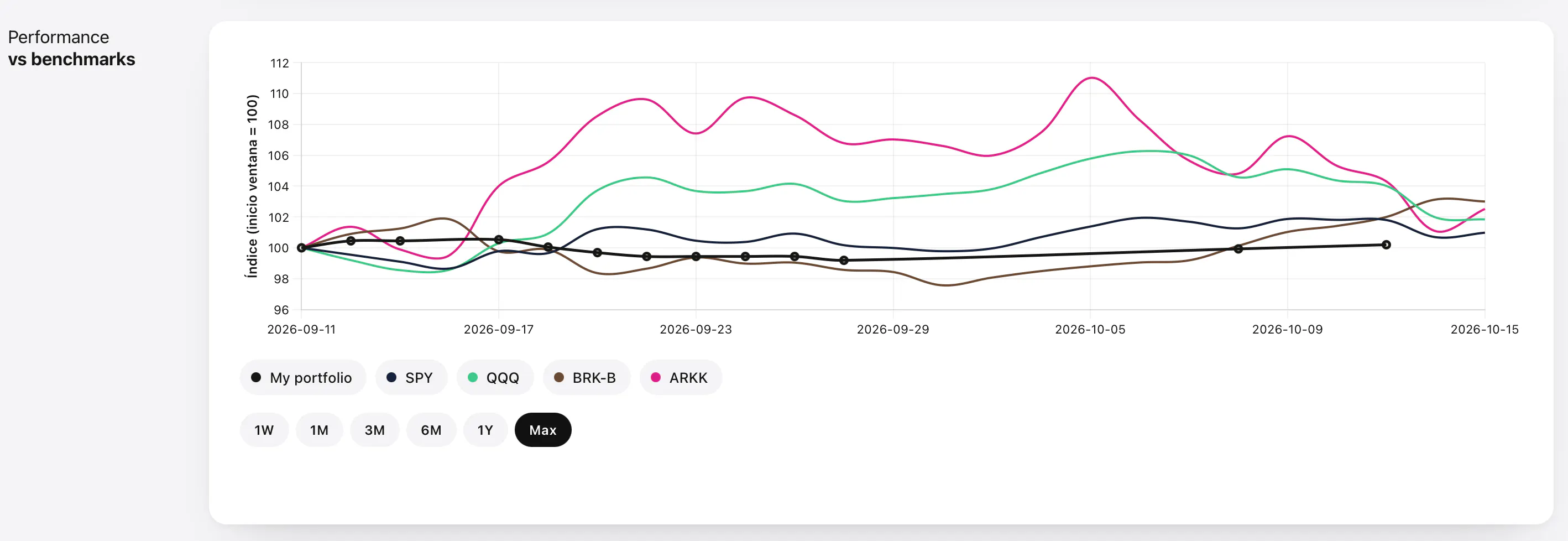Select the 1M time range

[319, 430]
